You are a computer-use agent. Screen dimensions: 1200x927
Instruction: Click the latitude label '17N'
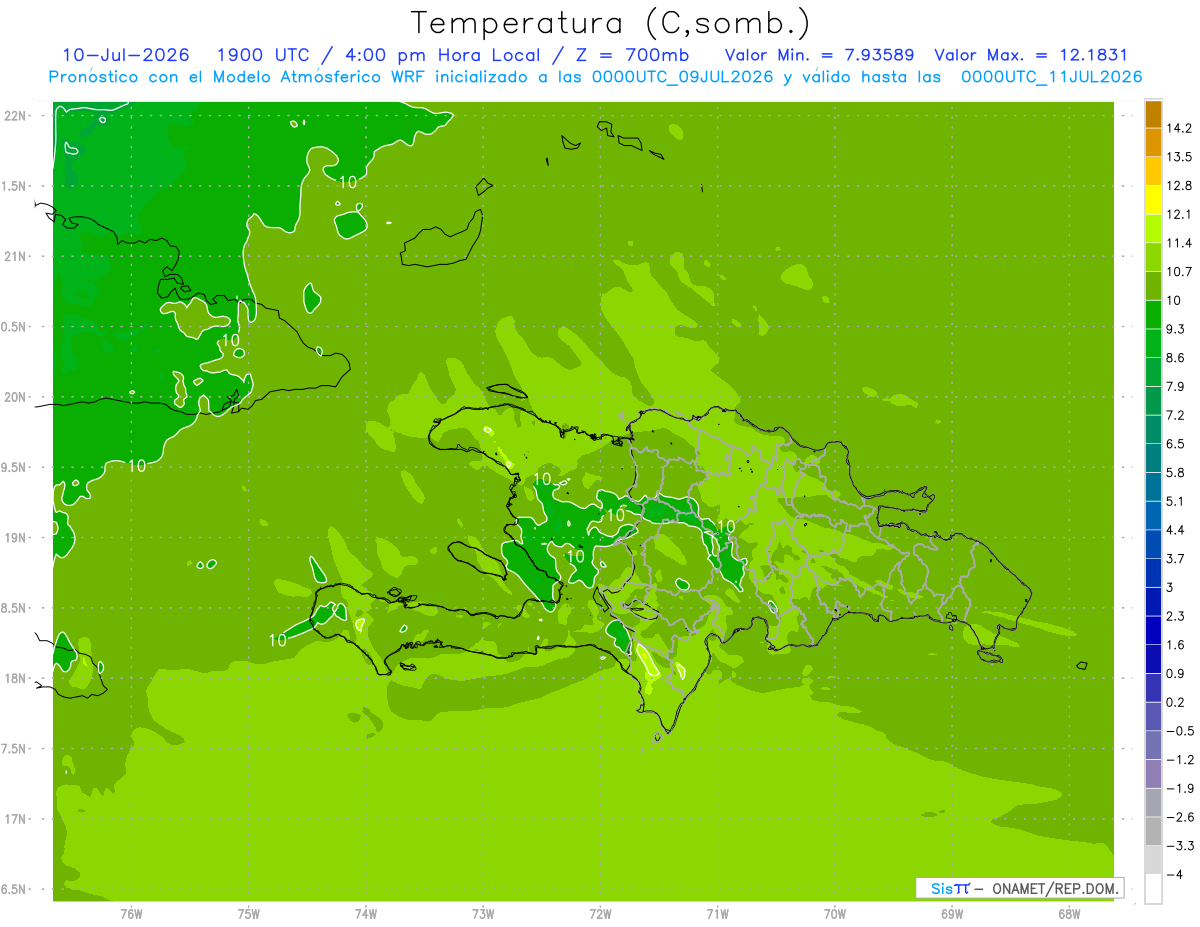coord(15,819)
